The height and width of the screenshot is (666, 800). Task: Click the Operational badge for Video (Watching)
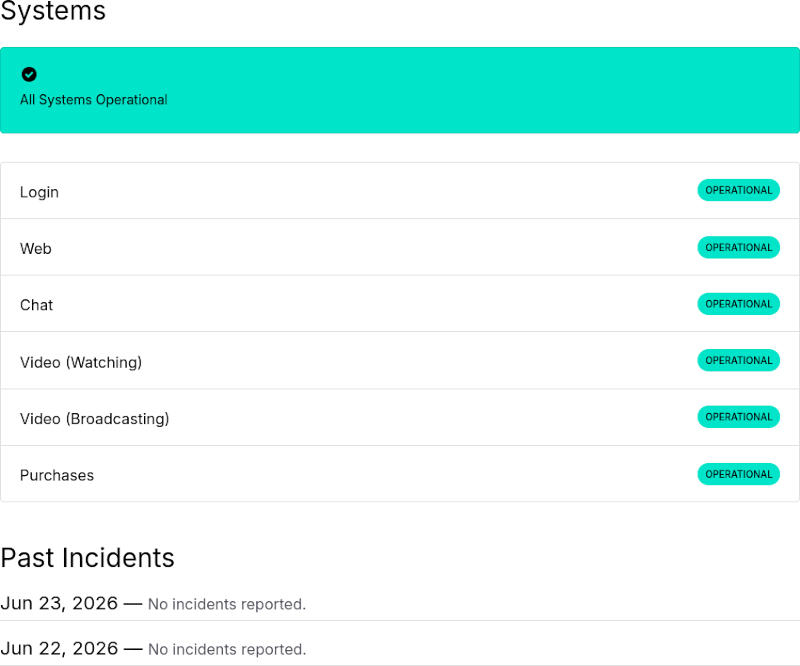738,360
